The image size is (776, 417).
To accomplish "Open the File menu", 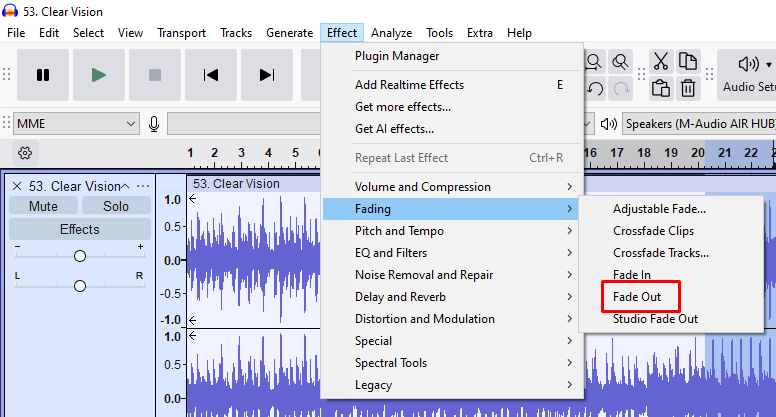I will pos(16,33).
